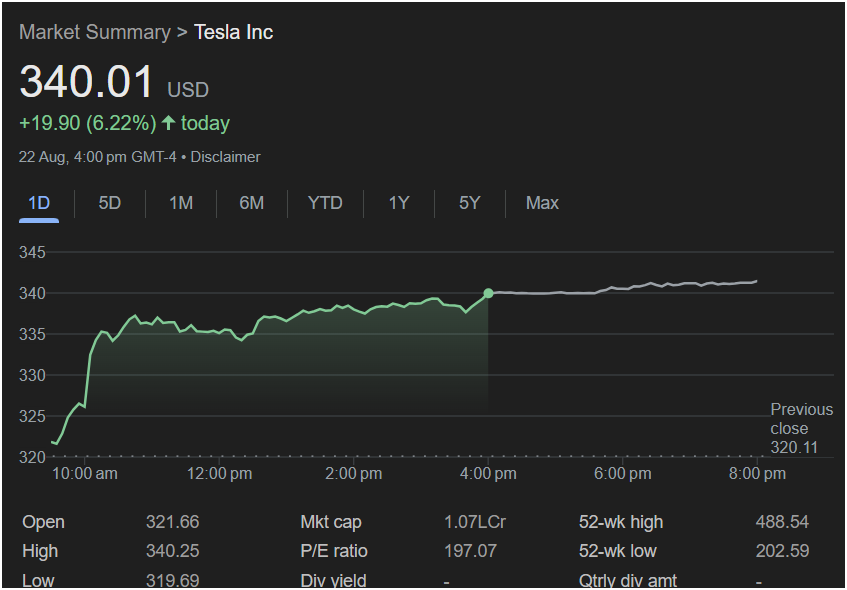Image resolution: width=847 pixels, height=590 pixels.
Task: Switch to the 1Y chart view
Action: [x=399, y=203]
